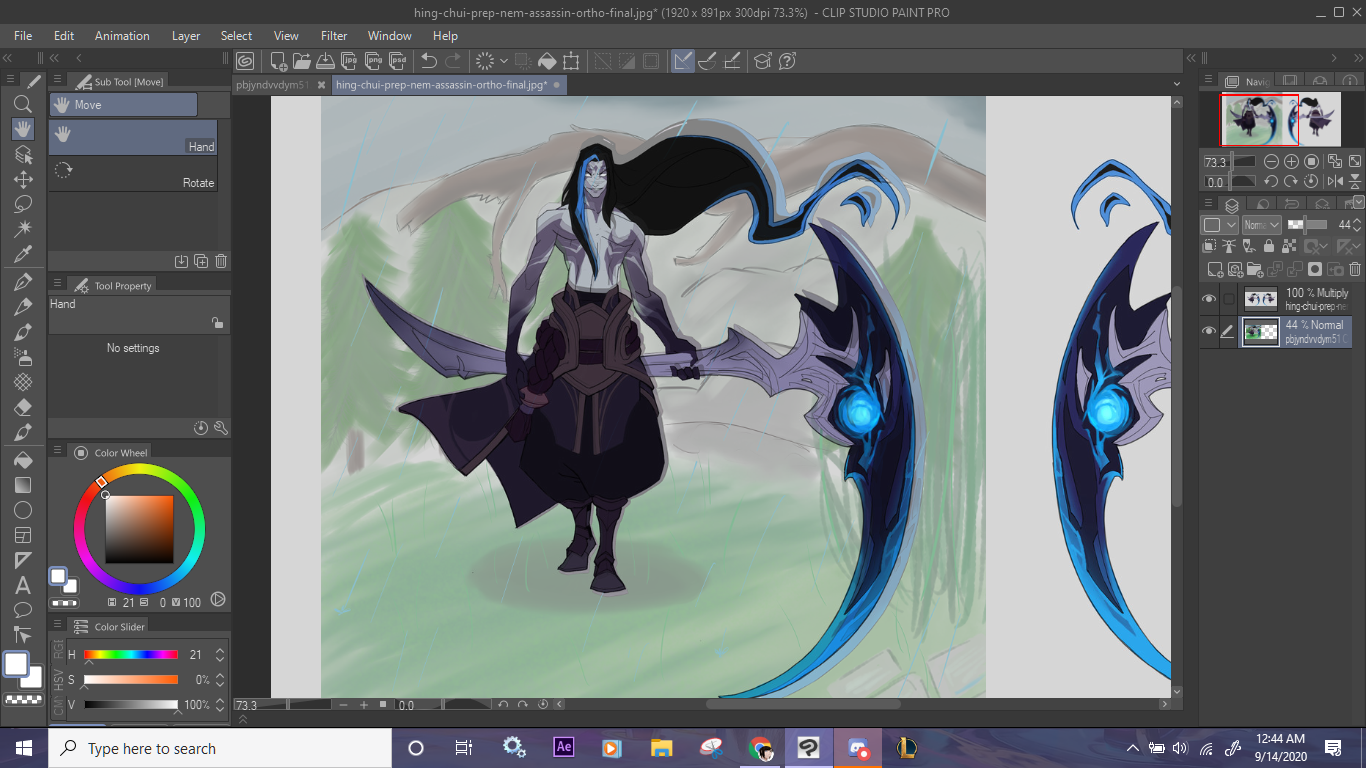Toggle Snap to Special Ruler

click(707, 61)
